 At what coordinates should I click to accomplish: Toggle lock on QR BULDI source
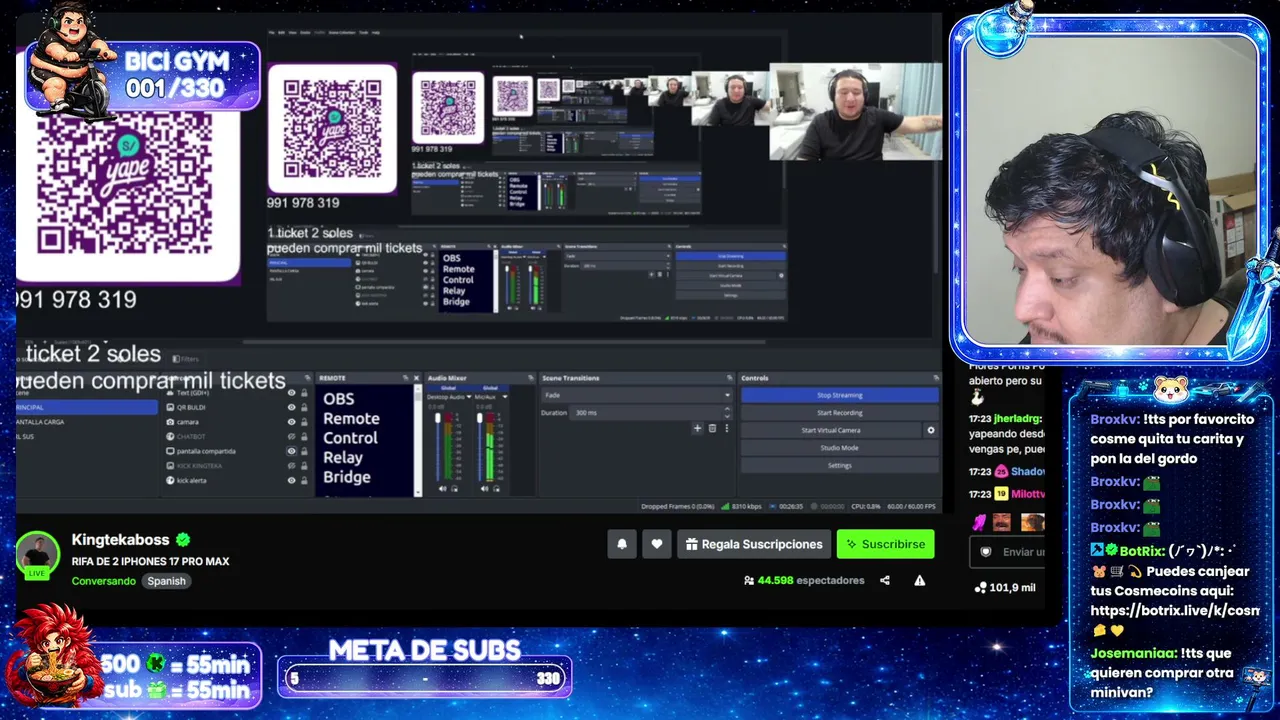[304, 407]
